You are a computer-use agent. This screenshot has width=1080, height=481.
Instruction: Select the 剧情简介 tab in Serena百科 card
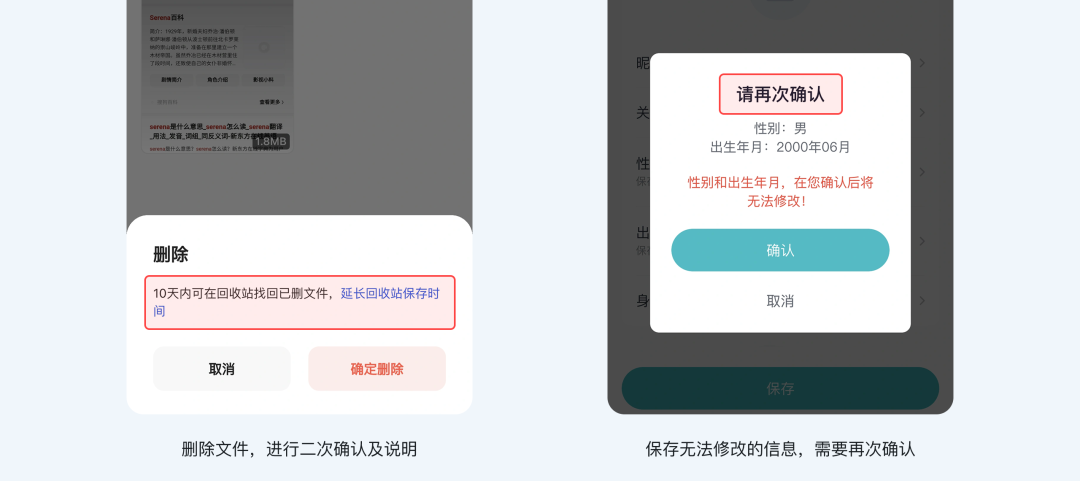(x=172, y=80)
